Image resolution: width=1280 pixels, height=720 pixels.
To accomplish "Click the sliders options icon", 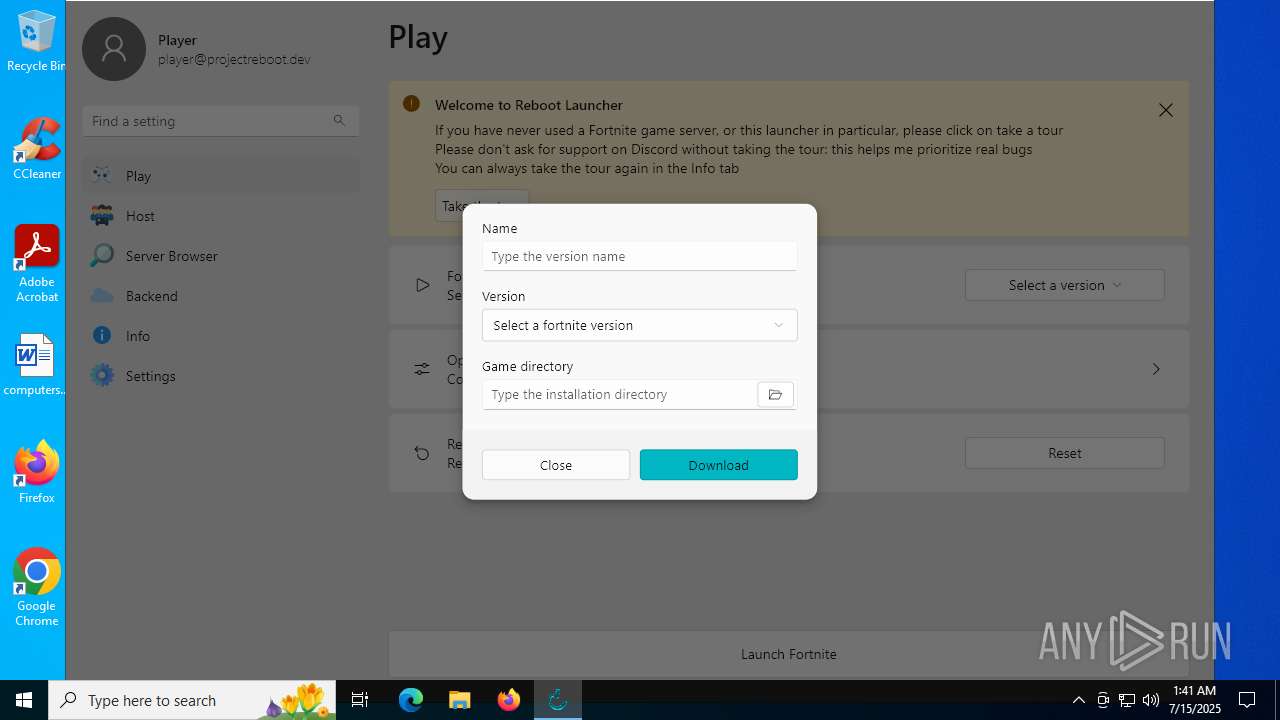I will pos(422,369).
